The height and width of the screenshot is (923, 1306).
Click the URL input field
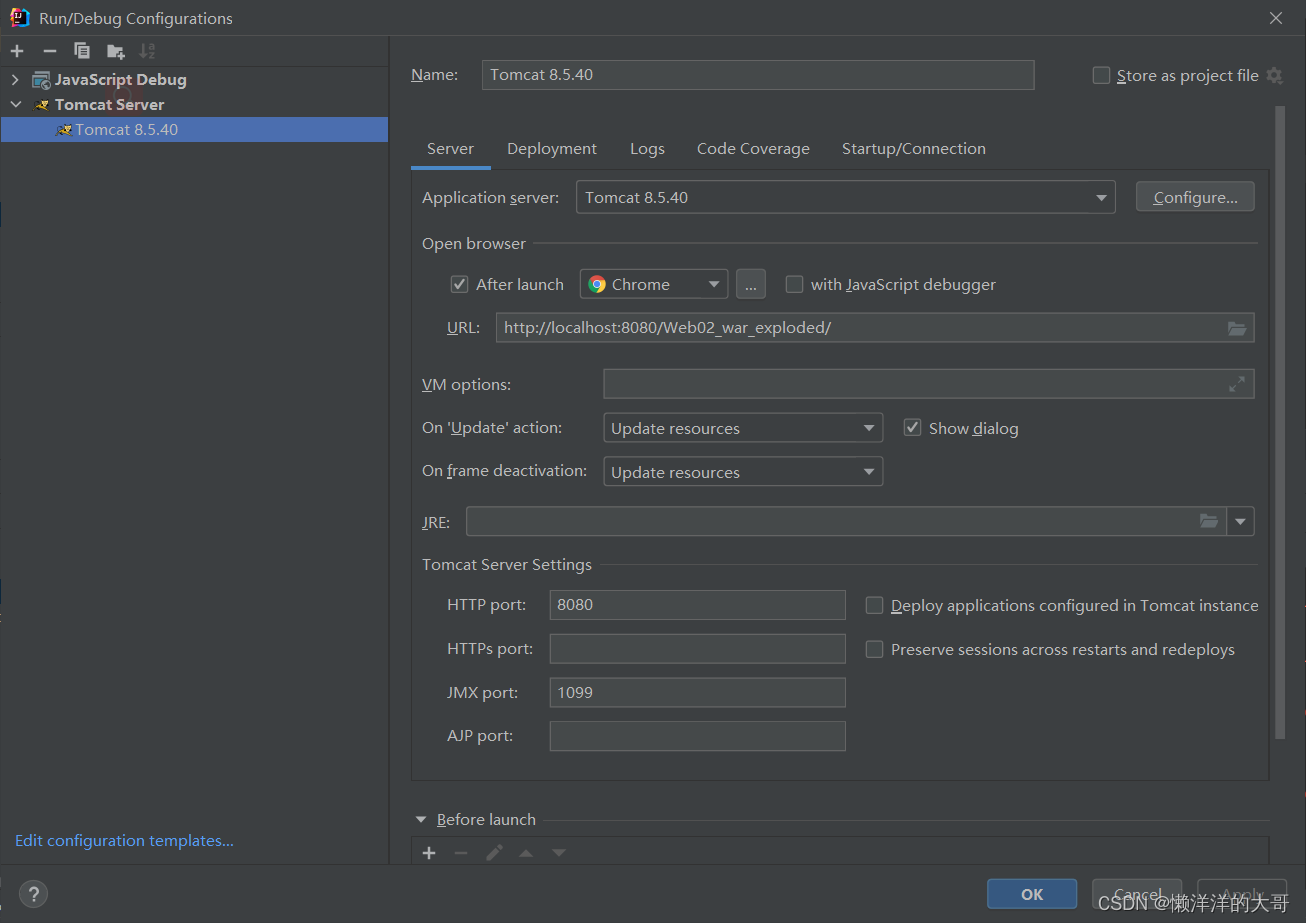click(x=875, y=328)
